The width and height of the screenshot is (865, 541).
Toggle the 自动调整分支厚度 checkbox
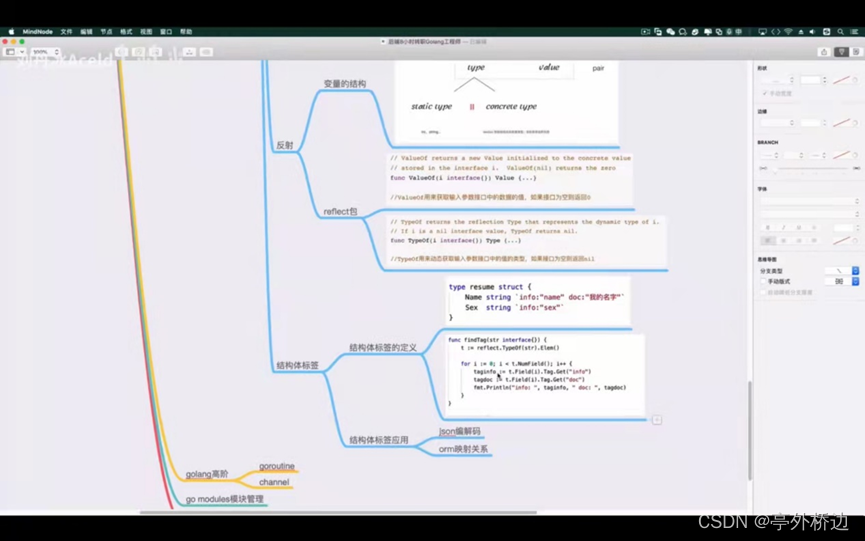tap(763, 292)
